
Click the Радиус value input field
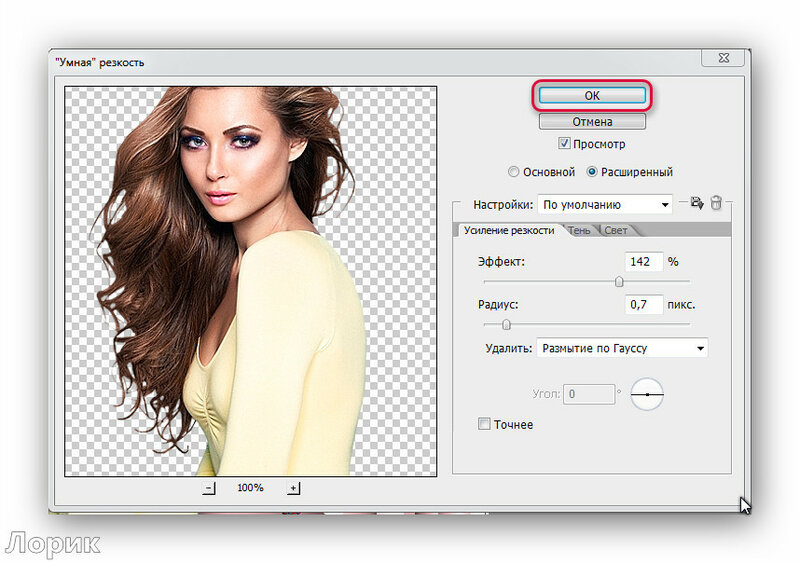click(643, 304)
